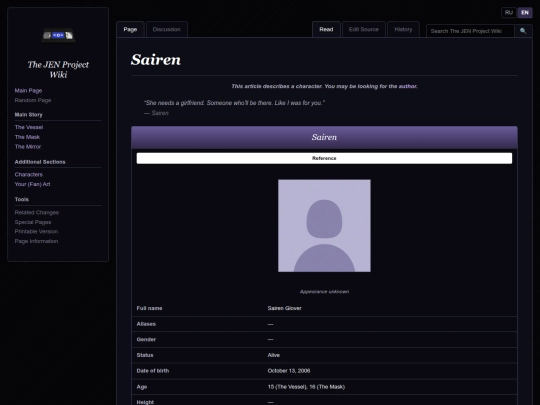Click the age value '15 (The Vessel), 16 (The Mask)'
Viewport: 540px width, 405px height.
point(306,387)
